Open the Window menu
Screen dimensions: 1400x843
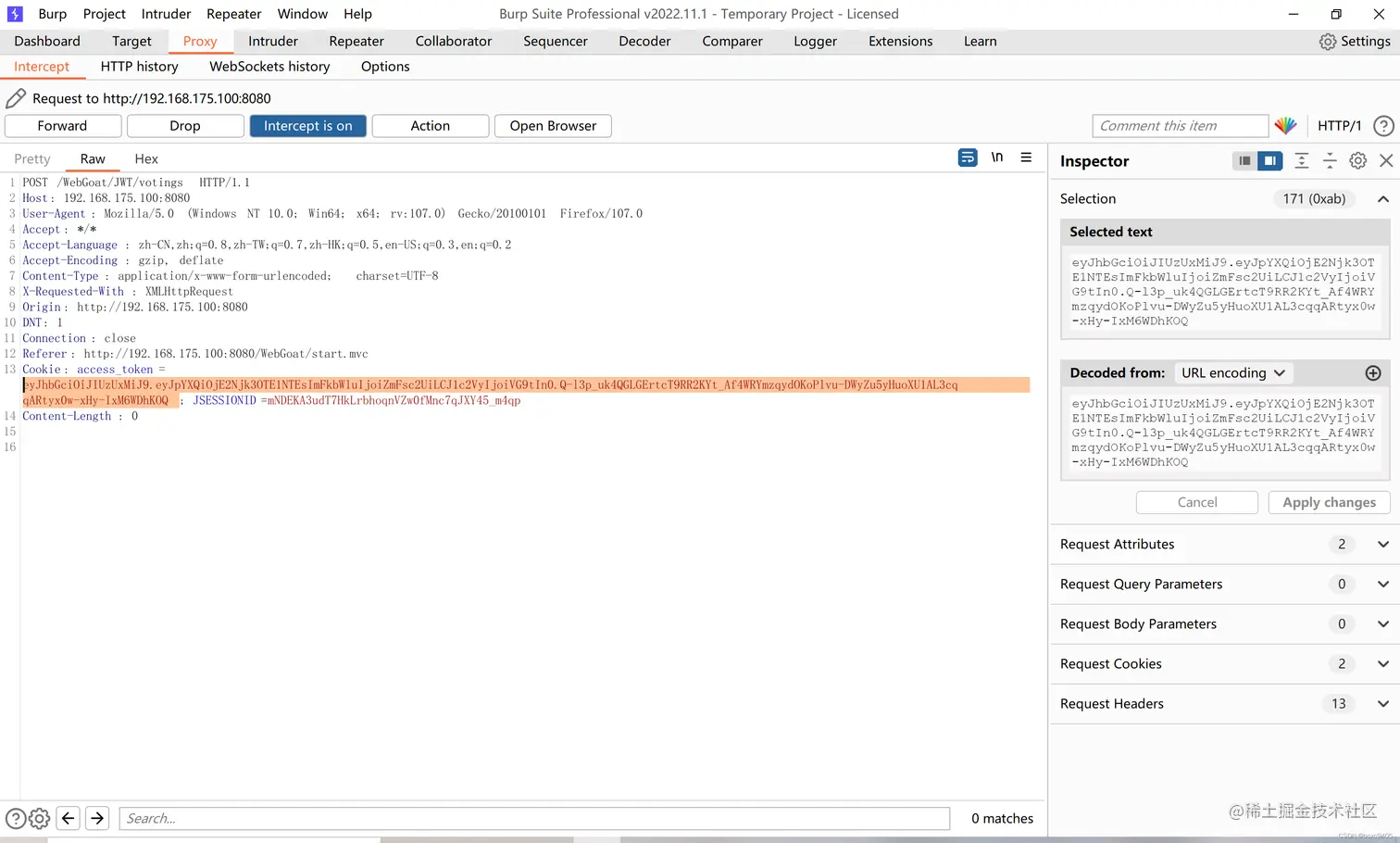[303, 14]
